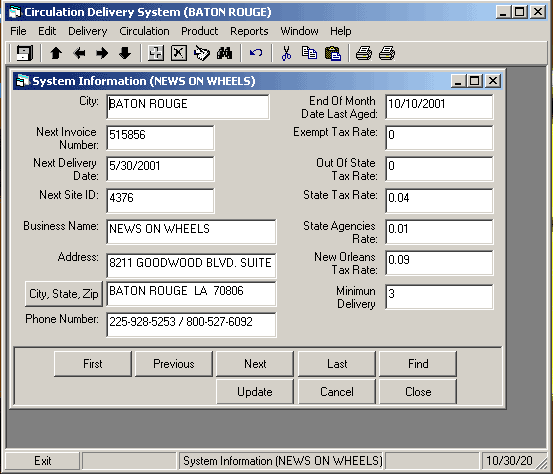
Task: Click the Find button
Action: pos(418,364)
